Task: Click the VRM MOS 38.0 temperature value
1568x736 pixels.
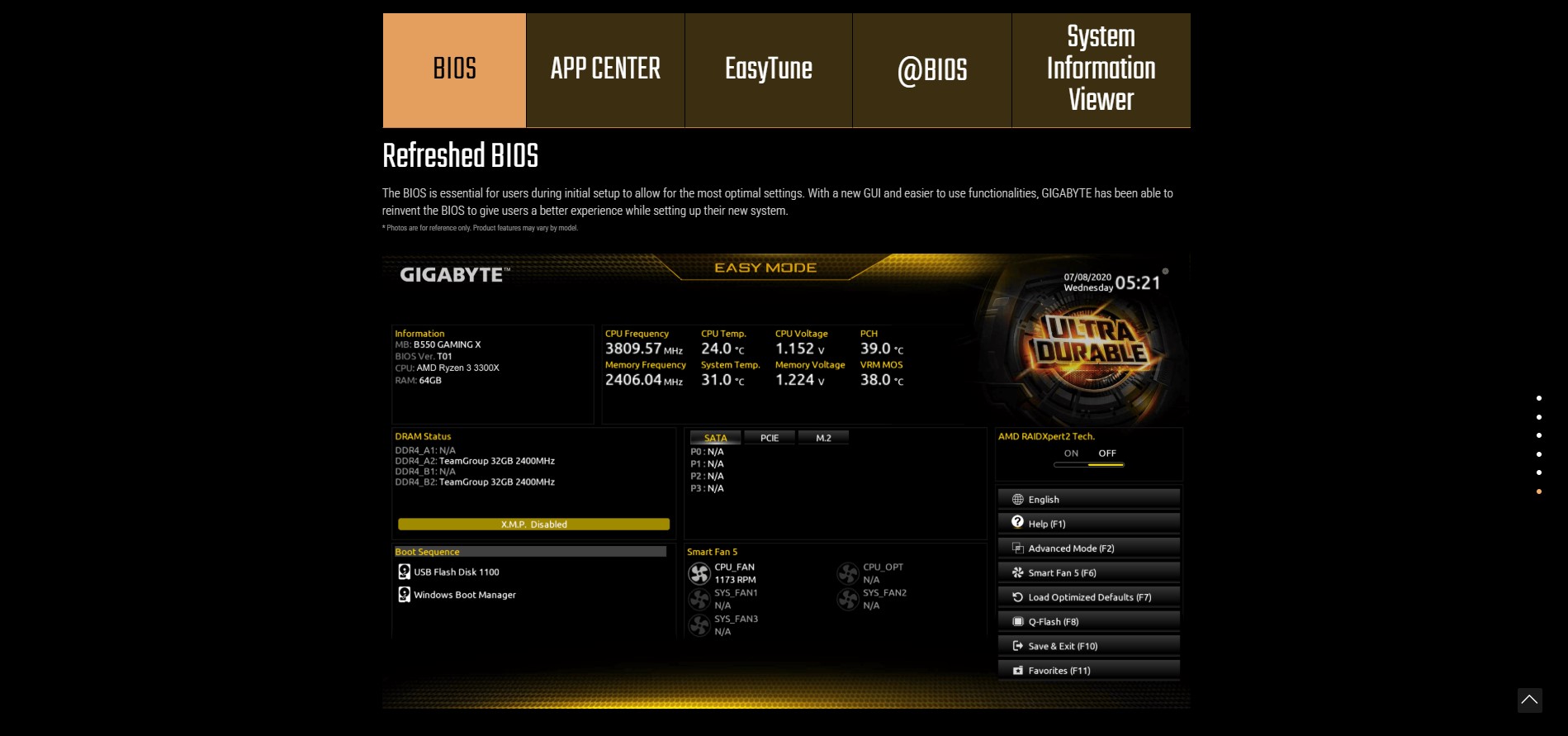Action: tap(882, 380)
